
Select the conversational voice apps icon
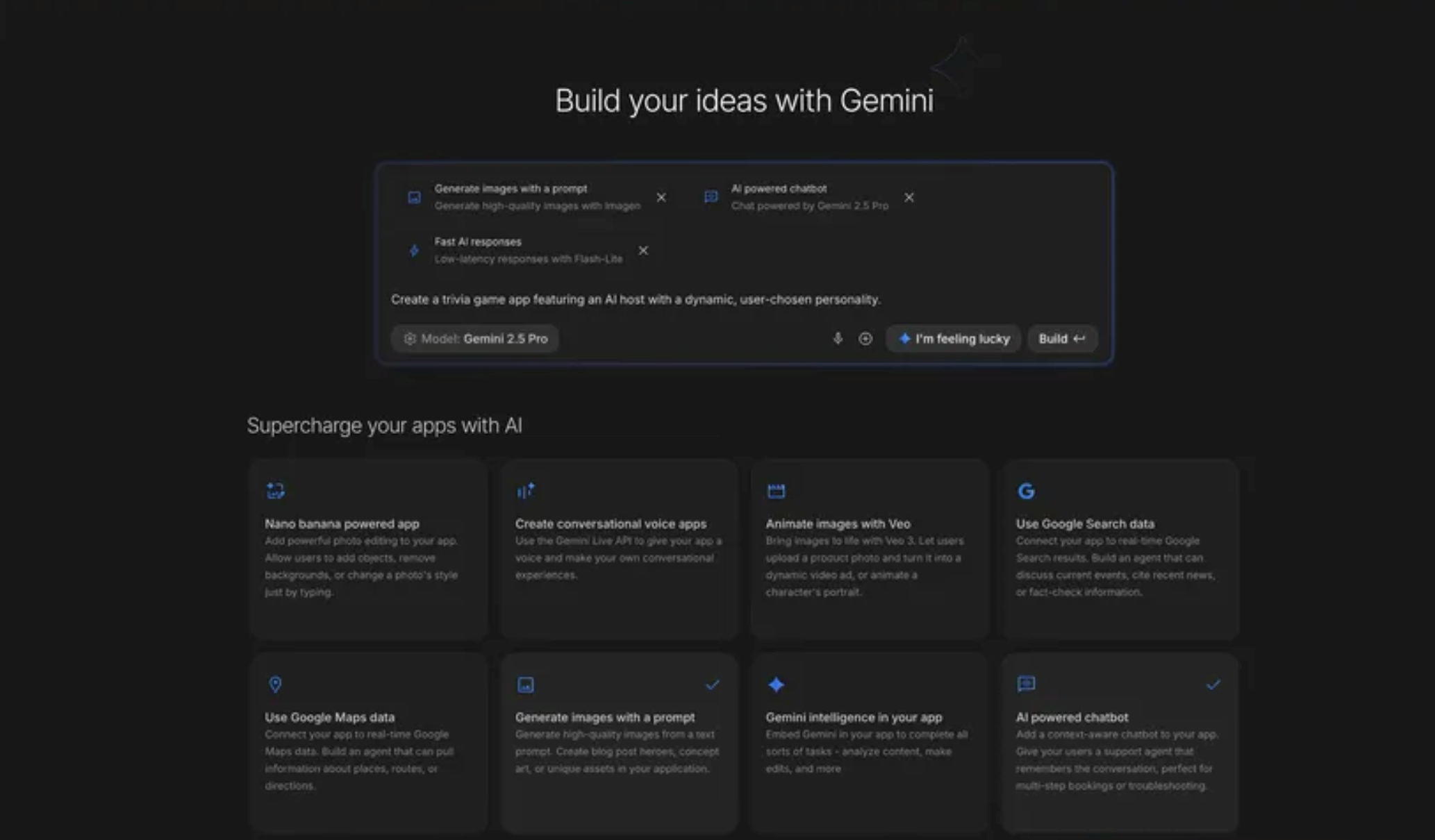coord(526,490)
